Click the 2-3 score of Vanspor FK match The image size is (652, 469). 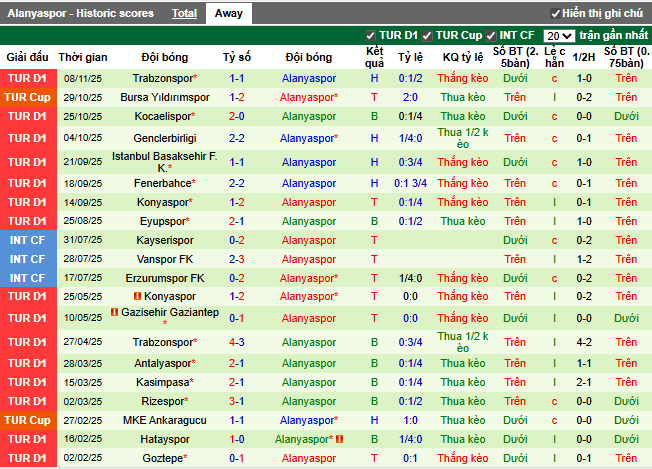237,259
